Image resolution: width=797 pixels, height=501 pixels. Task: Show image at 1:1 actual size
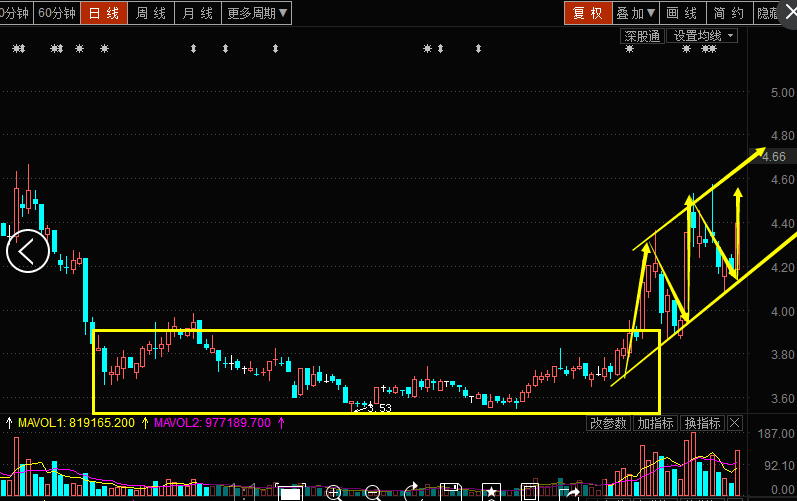pyautogui.click(x=244, y=492)
